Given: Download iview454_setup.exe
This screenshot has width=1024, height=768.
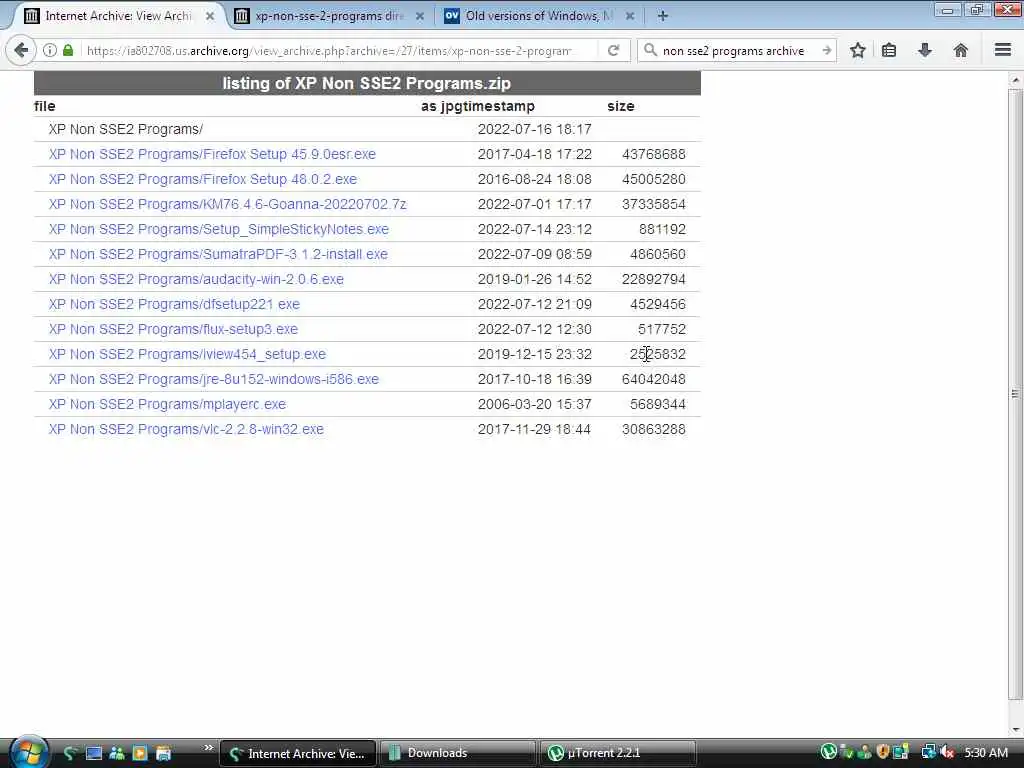Looking at the screenshot, I should 187,354.
